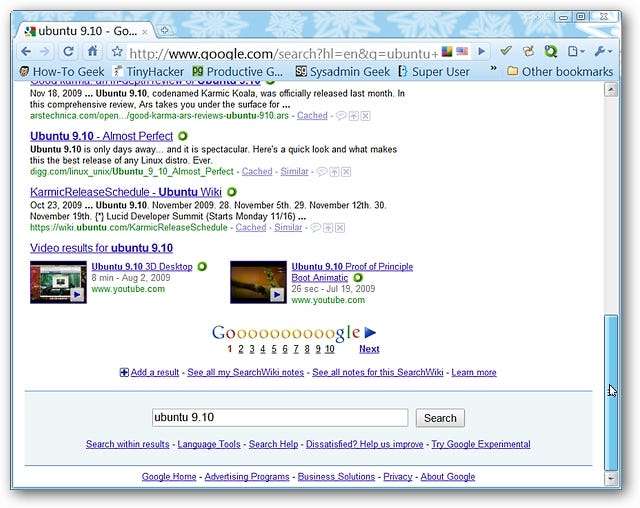Click the green magnifier extension icon
This screenshot has height=508, width=640.
(x=551, y=51)
